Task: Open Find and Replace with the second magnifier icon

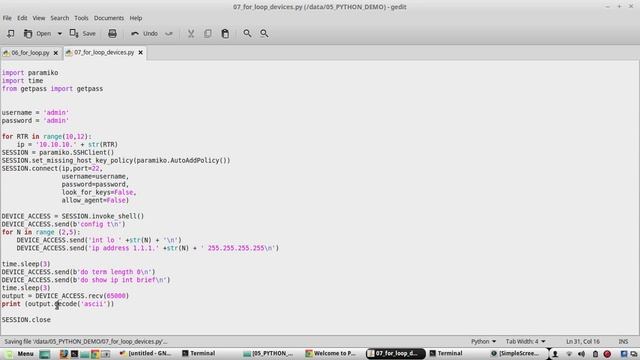Action: click(x=264, y=33)
